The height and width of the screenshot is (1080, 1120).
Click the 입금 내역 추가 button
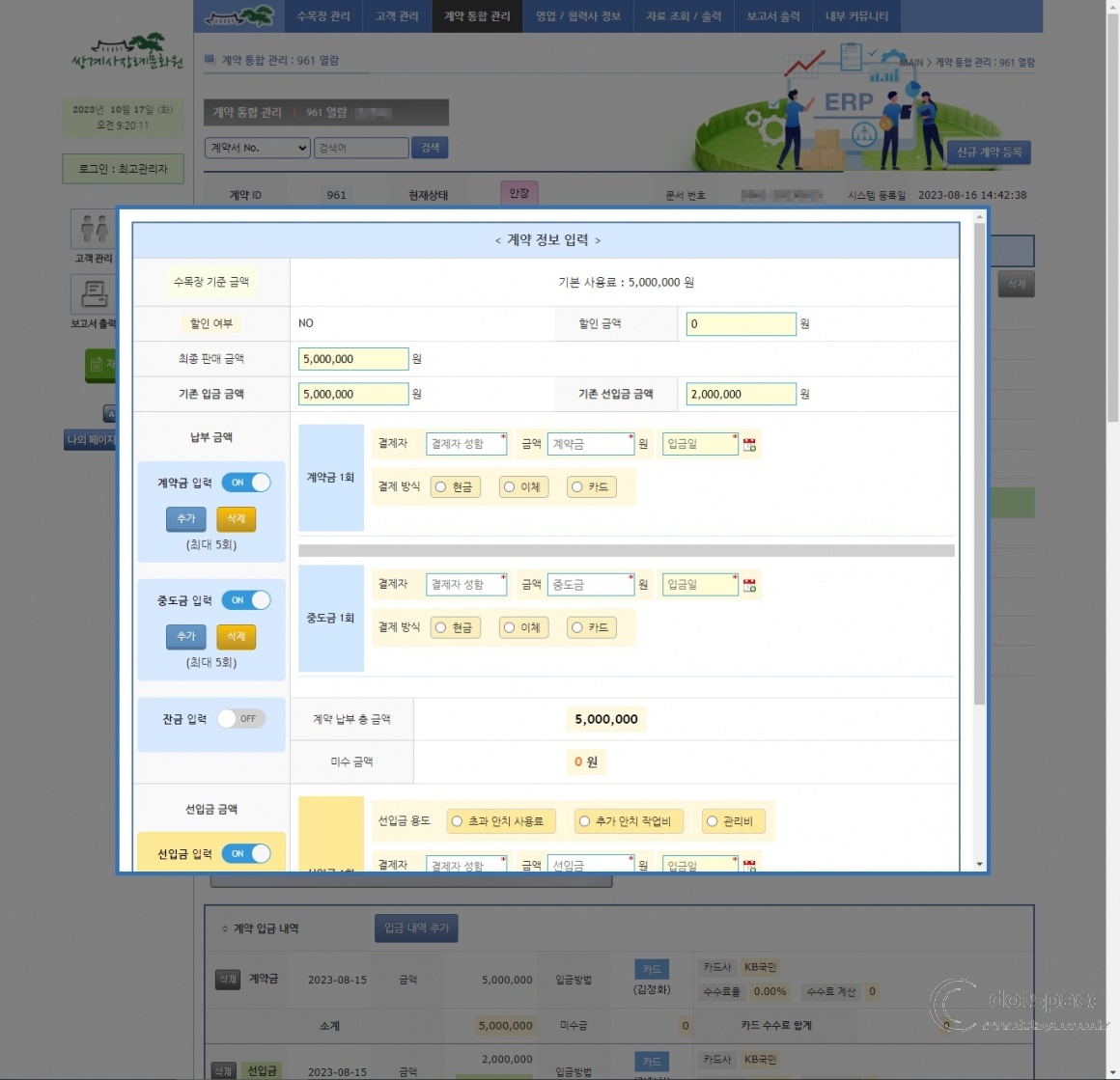click(x=415, y=928)
